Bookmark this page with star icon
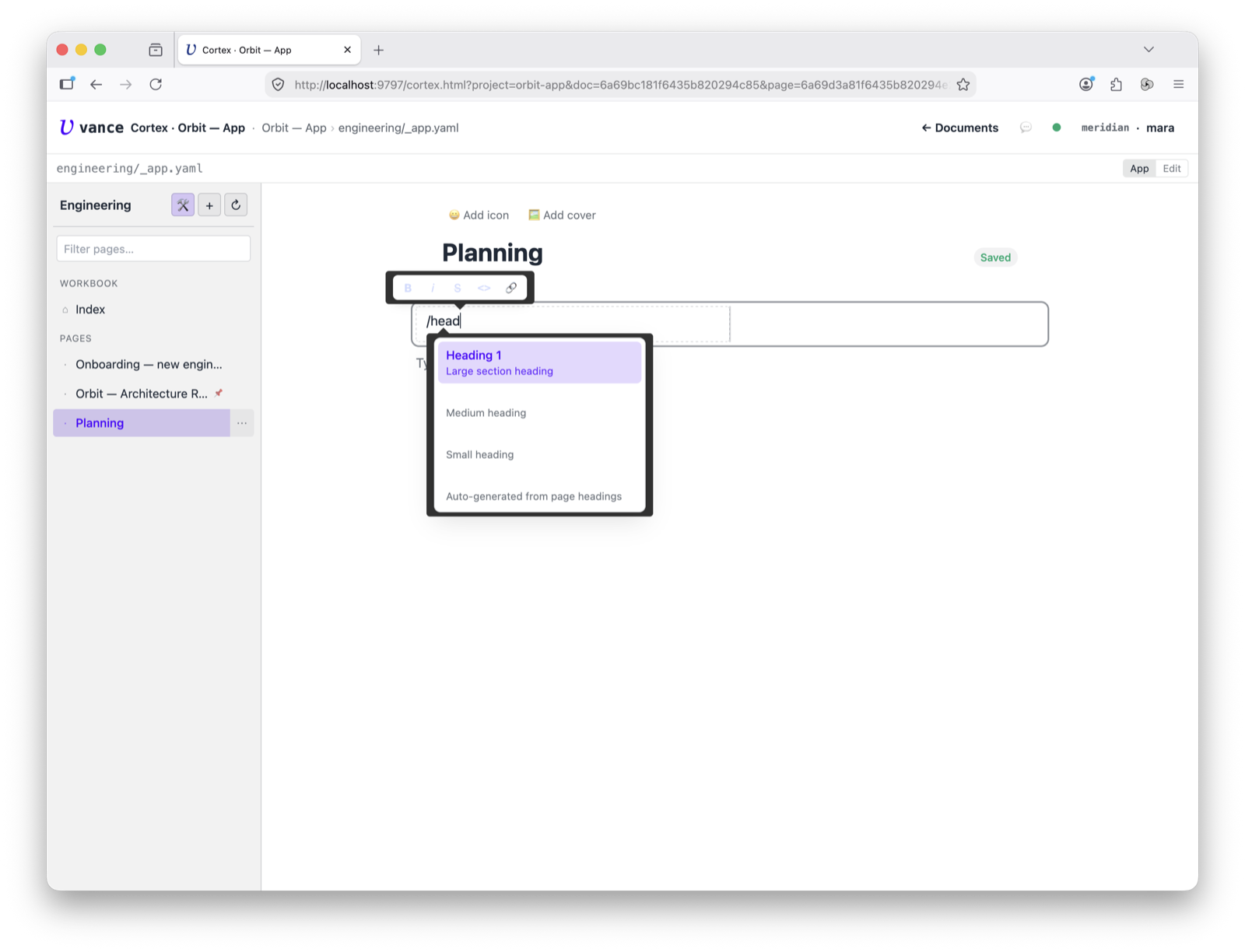 963,85
